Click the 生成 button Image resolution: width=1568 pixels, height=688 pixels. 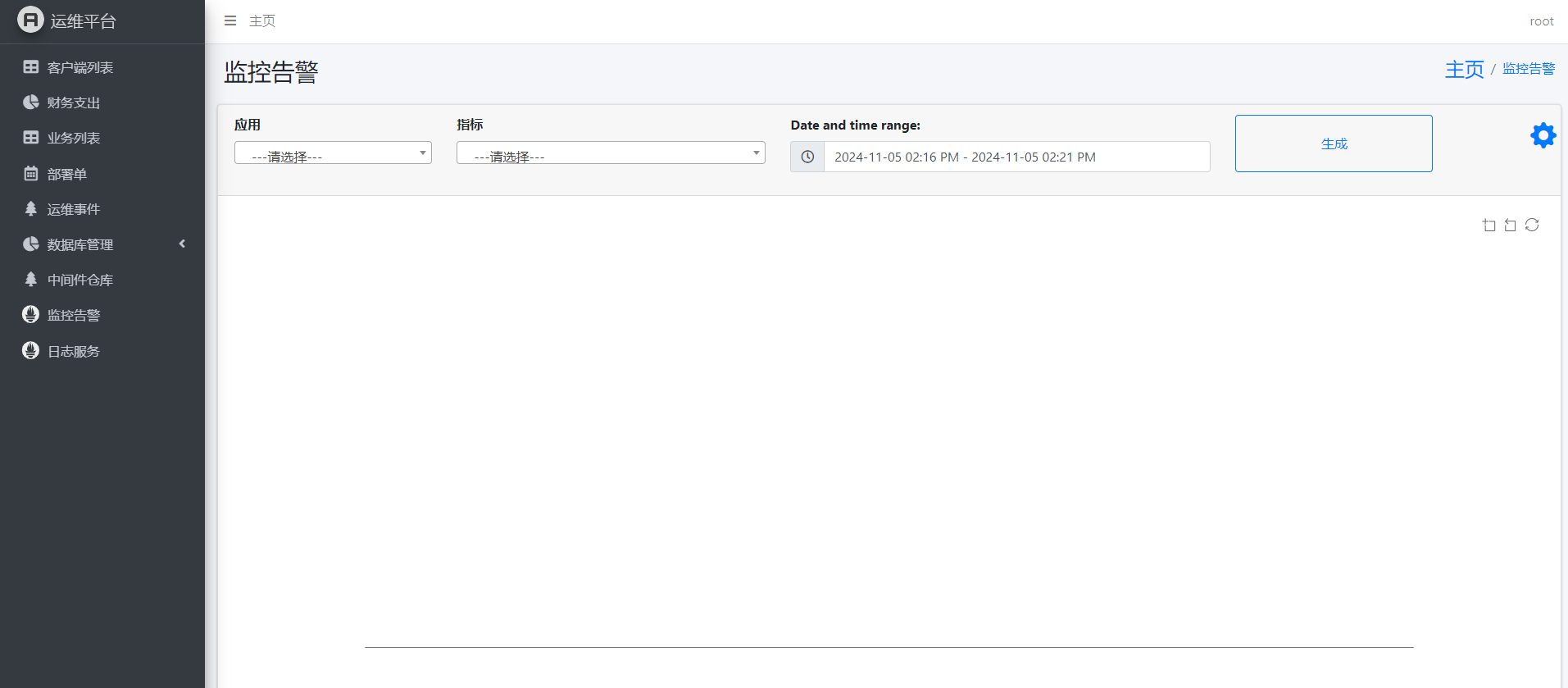[x=1334, y=144]
